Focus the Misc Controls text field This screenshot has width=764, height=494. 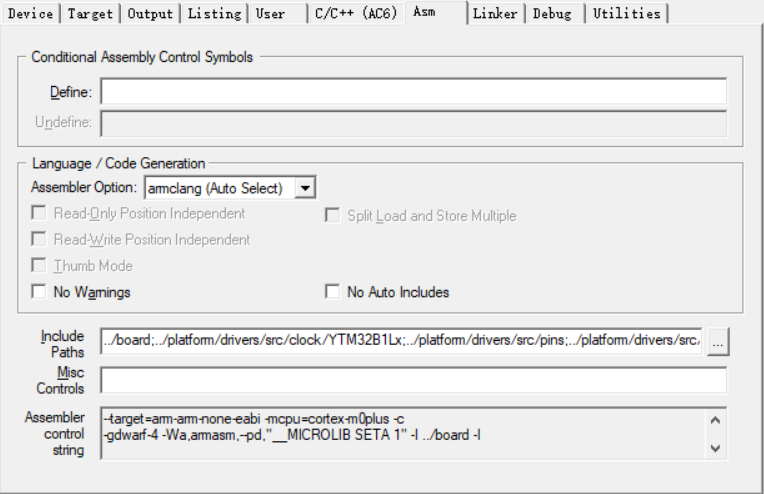(x=413, y=380)
